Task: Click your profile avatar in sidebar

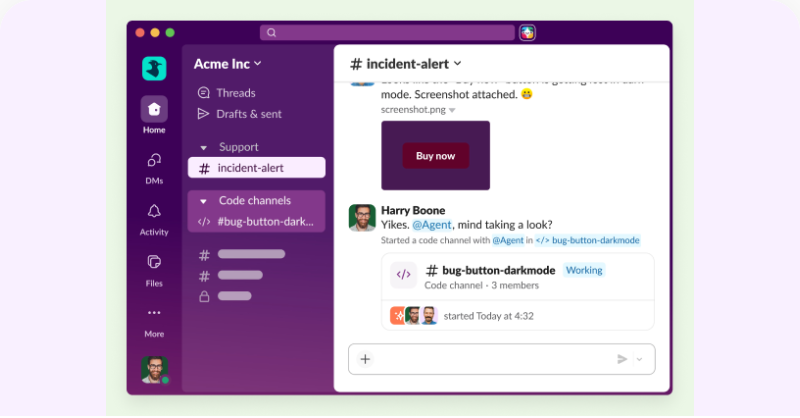Action: click(155, 370)
